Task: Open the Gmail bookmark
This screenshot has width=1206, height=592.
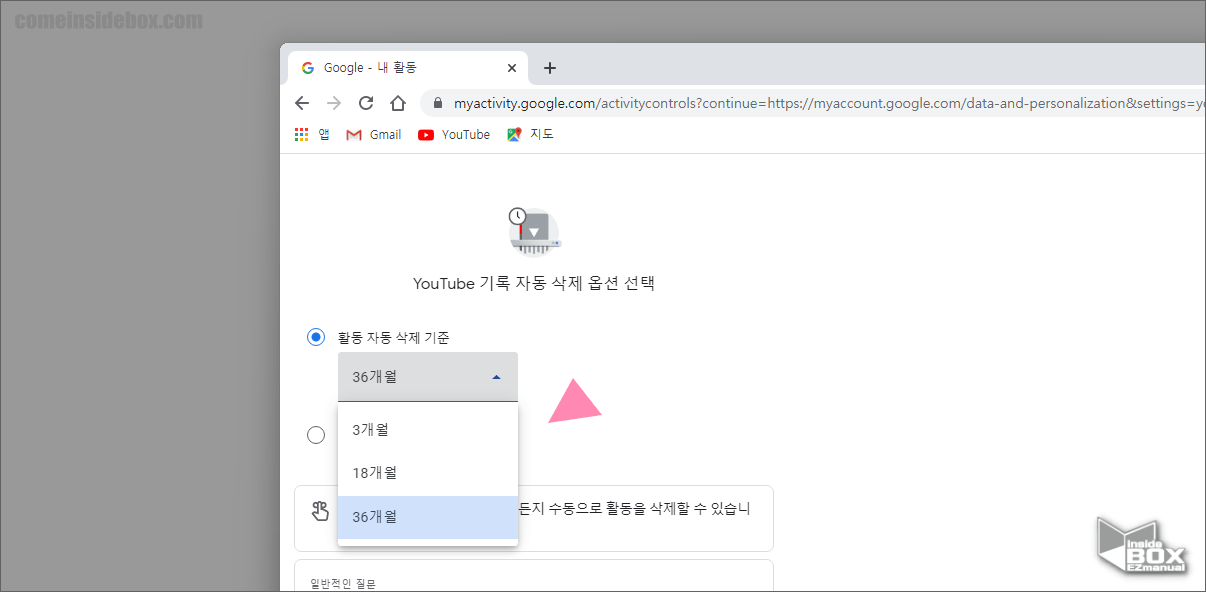Action: pyautogui.click(x=373, y=134)
